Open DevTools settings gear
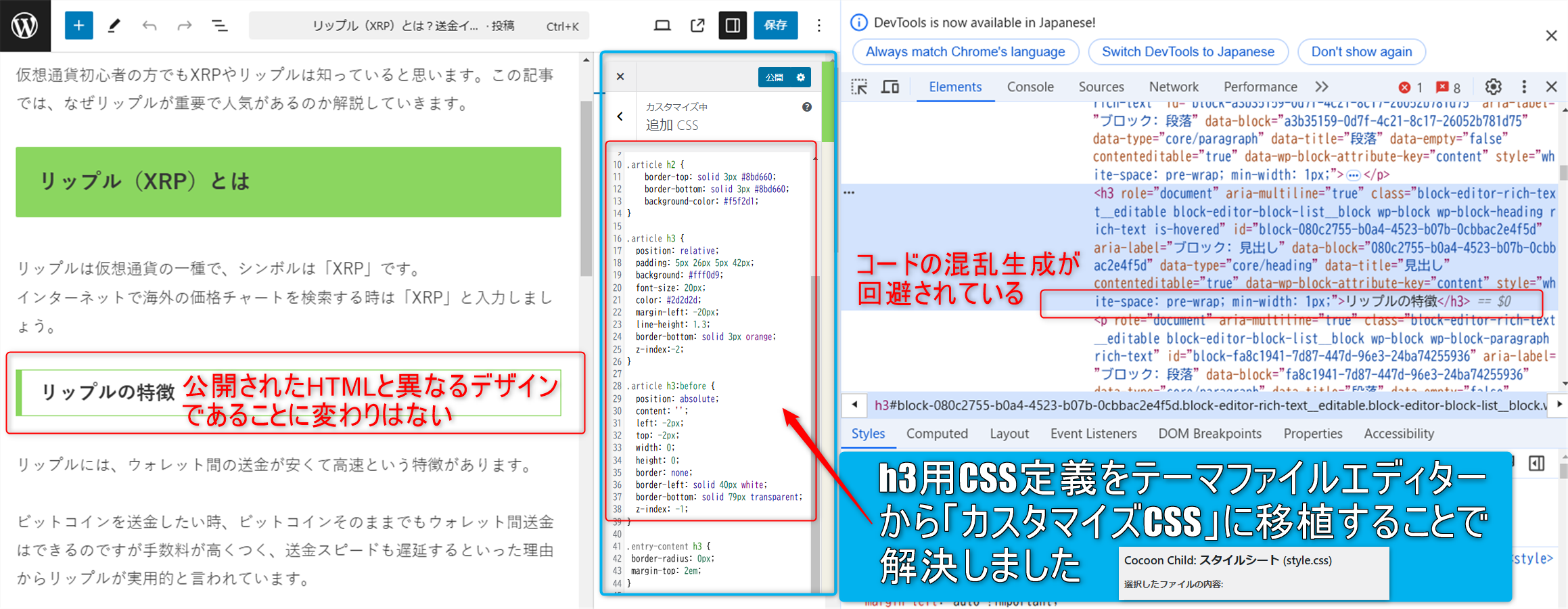The height and width of the screenshot is (609, 1568). coord(1493,87)
